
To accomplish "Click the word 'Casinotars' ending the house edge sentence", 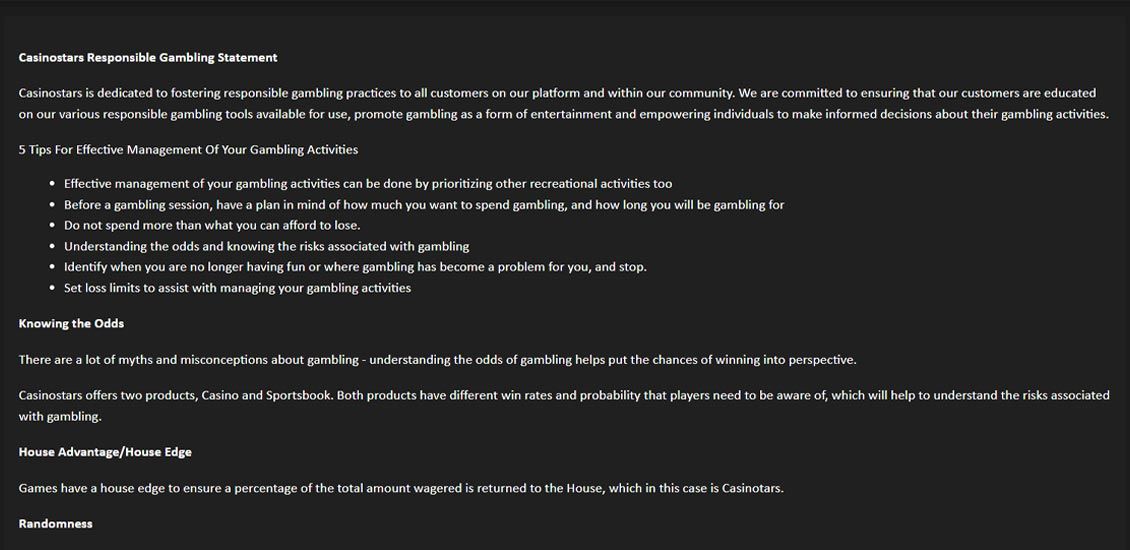I will click(x=750, y=488).
